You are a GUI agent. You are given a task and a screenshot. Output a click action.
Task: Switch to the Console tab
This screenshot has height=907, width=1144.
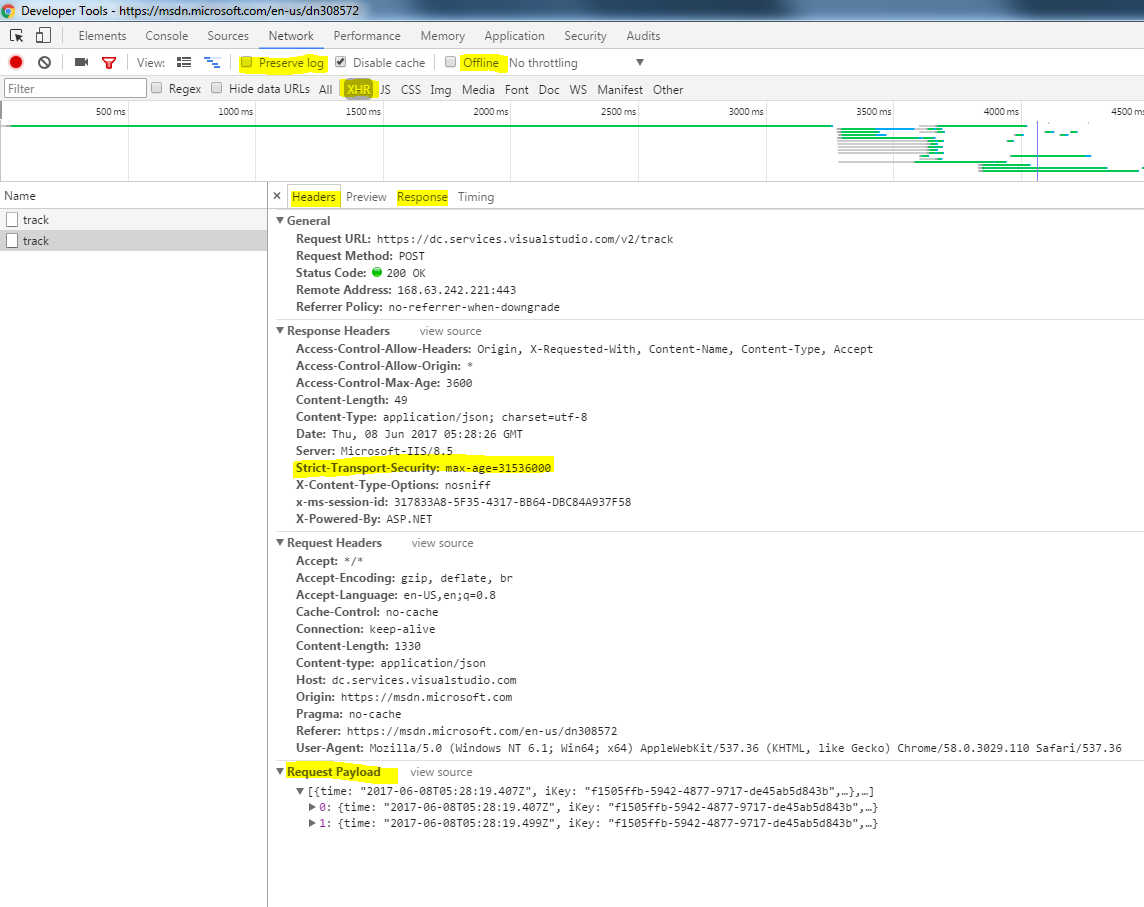point(166,36)
